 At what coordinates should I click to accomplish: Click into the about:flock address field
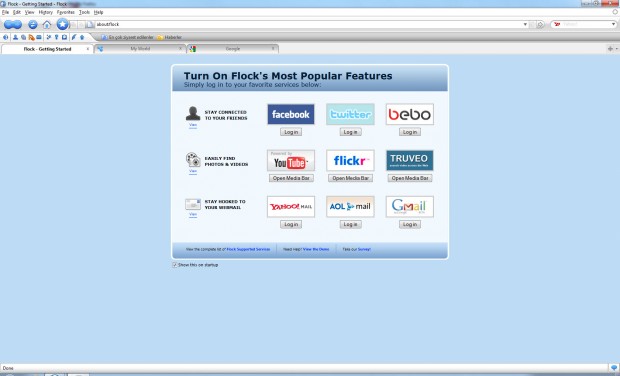pos(308,25)
